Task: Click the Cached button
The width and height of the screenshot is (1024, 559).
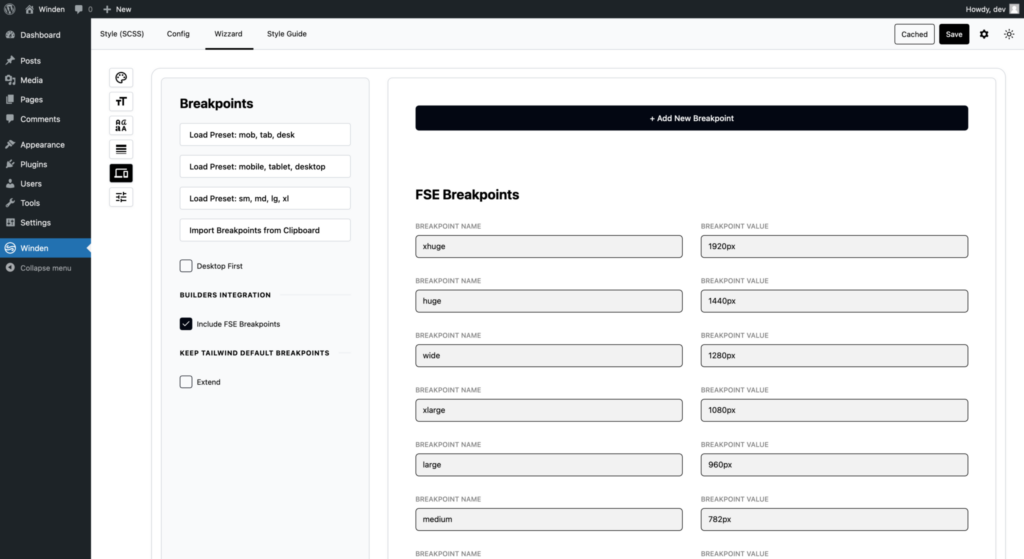Action: click(x=914, y=34)
